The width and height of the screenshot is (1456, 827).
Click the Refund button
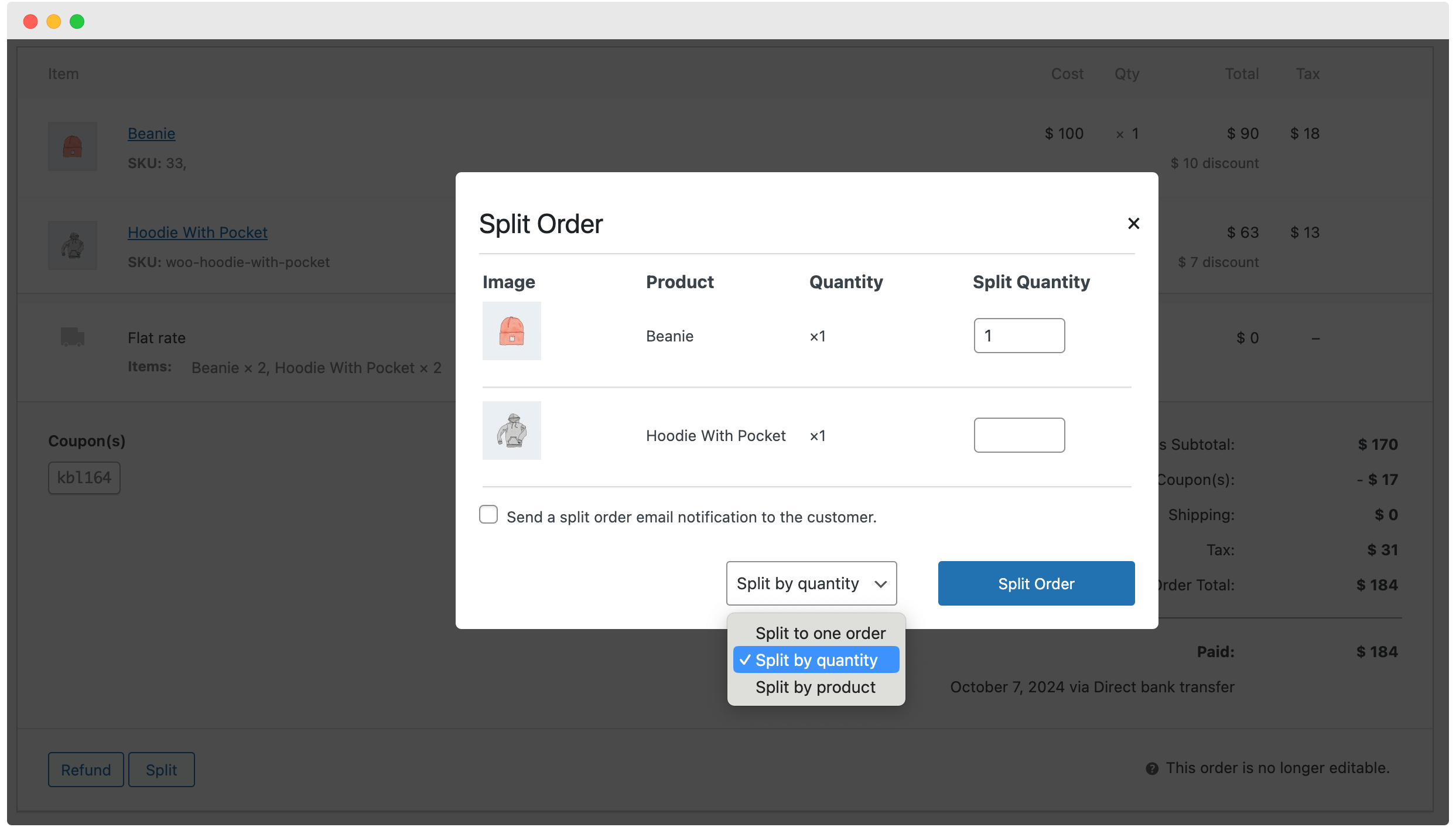click(86, 770)
